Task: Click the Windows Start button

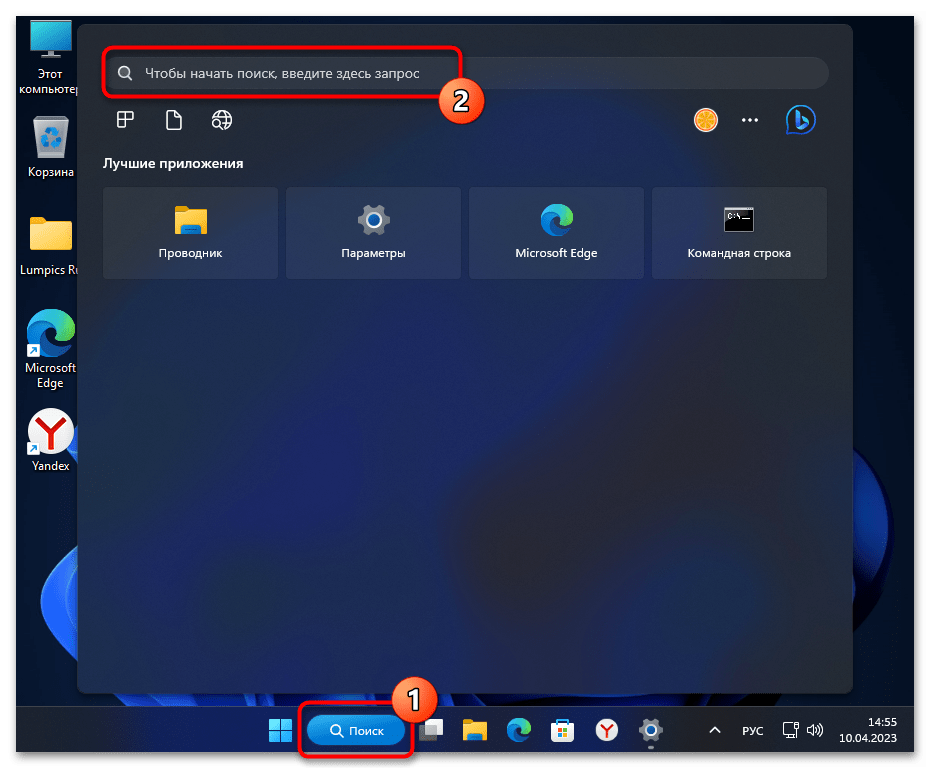Action: pos(281,730)
